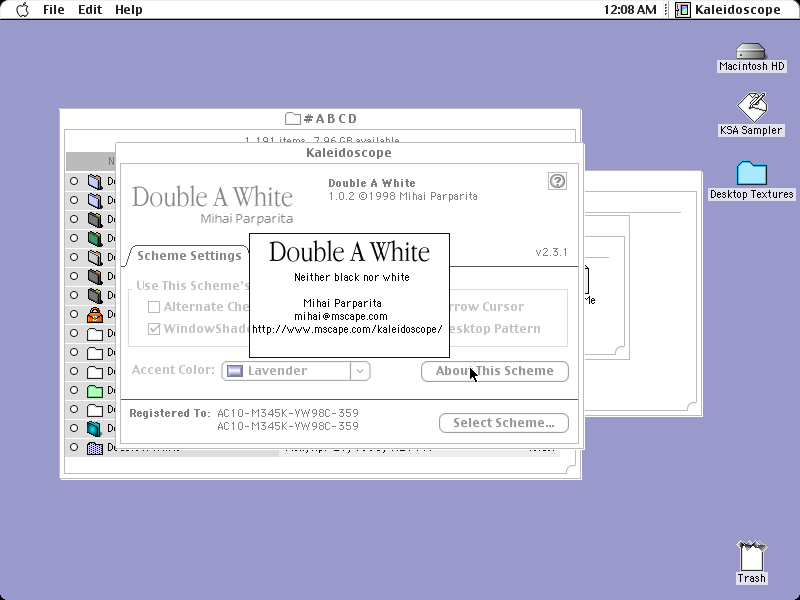800x600 pixels.
Task: Click the Select Scheme... button
Action: (x=504, y=423)
